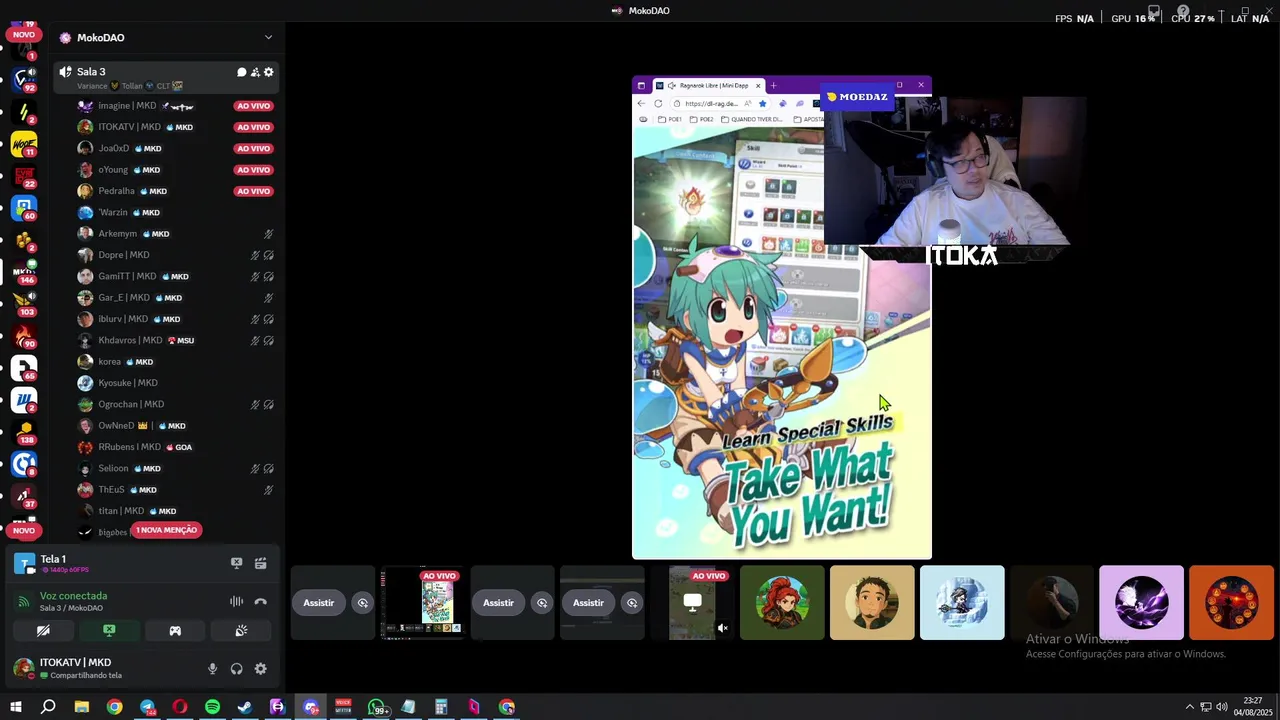Click the top NOVO server indicator
Image resolution: width=1280 pixels, height=720 pixels.
click(x=24, y=34)
